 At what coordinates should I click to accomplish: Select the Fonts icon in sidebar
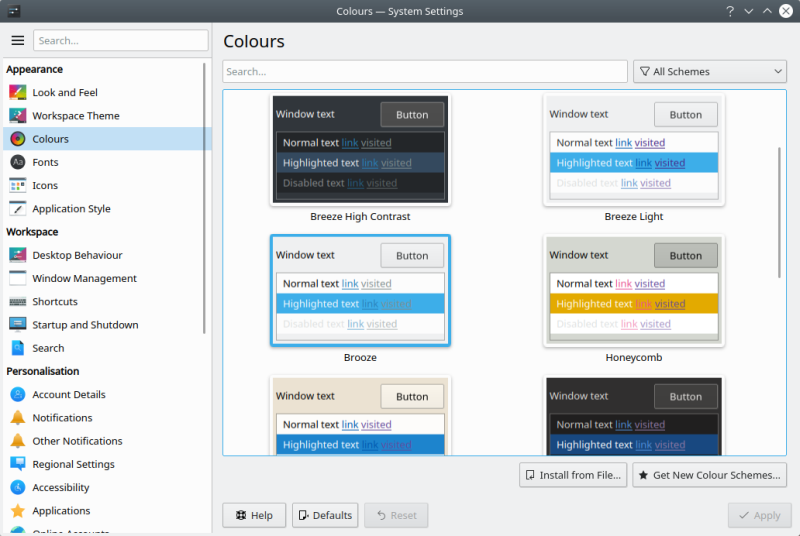(17, 162)
